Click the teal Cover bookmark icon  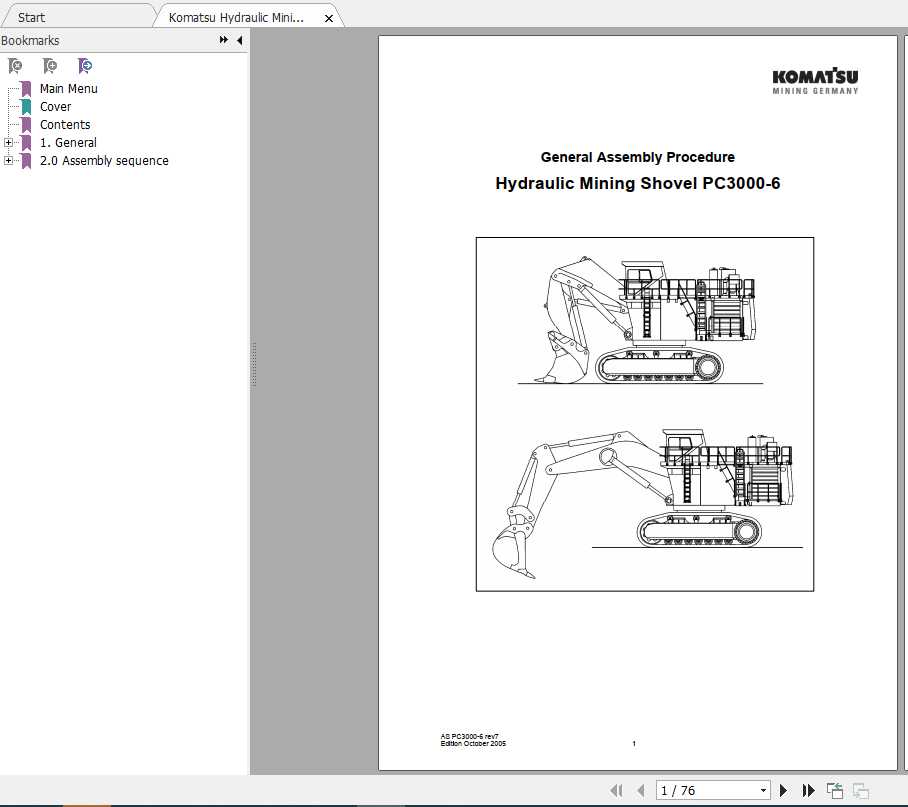(26, 107)
